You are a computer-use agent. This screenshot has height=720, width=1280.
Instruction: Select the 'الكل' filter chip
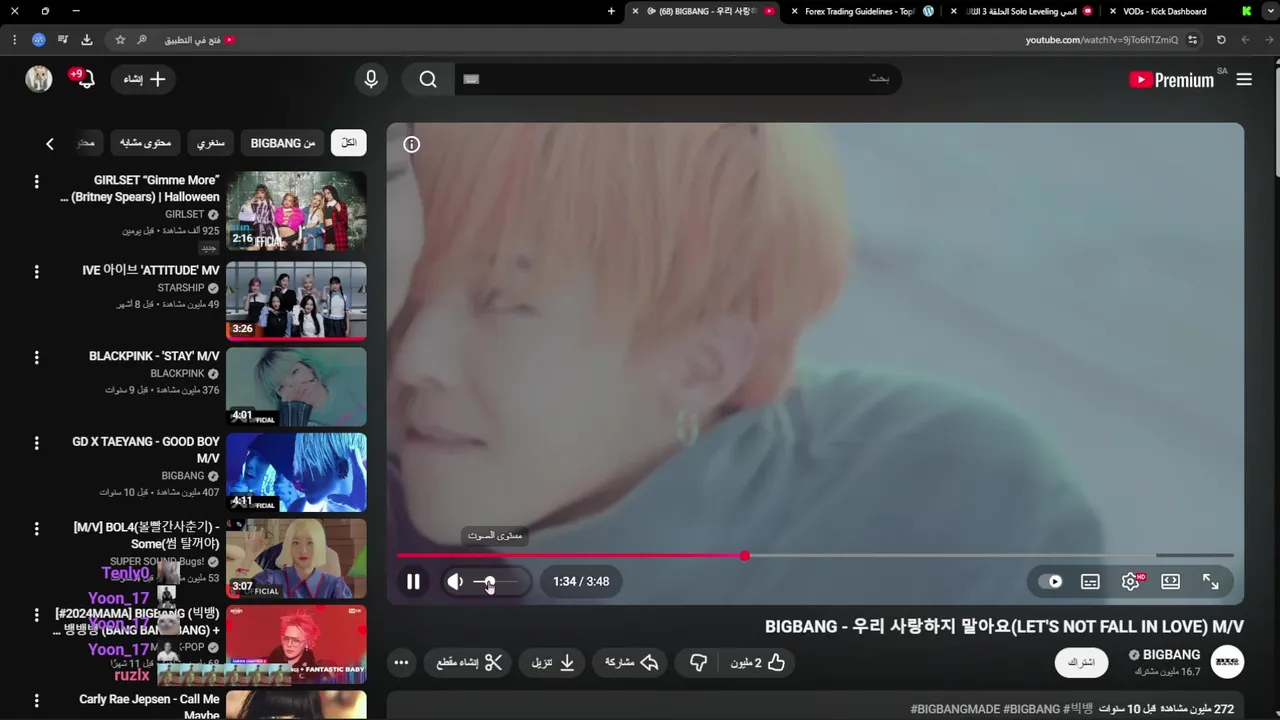[349, 143]
